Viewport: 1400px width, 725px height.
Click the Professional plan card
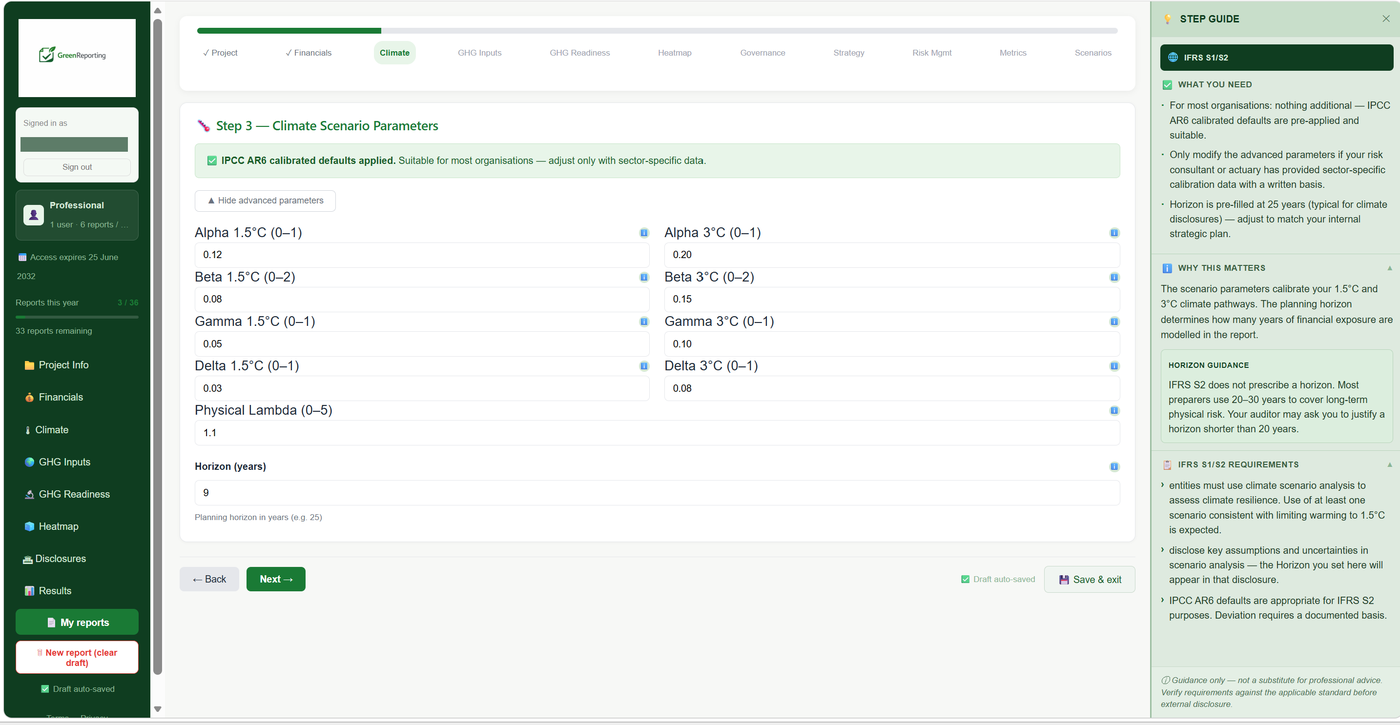click(77, 215)
